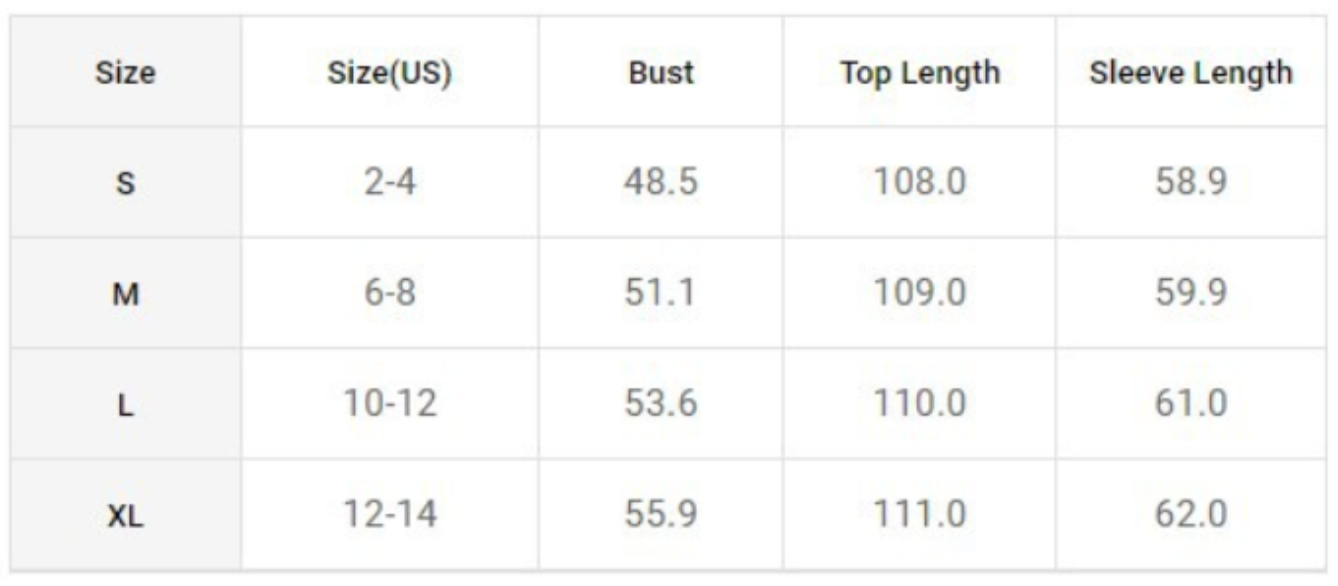Select the 108.0 top length value
The image size is (1338, 586).
(x=919, y=183)
